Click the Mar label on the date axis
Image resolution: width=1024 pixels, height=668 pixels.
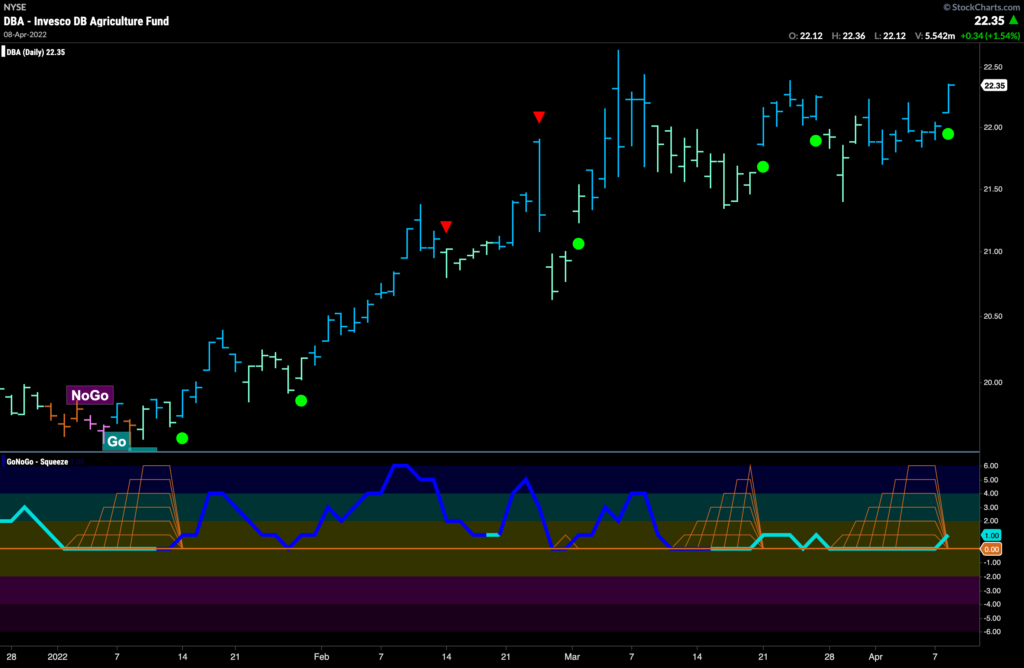[572, 657]
